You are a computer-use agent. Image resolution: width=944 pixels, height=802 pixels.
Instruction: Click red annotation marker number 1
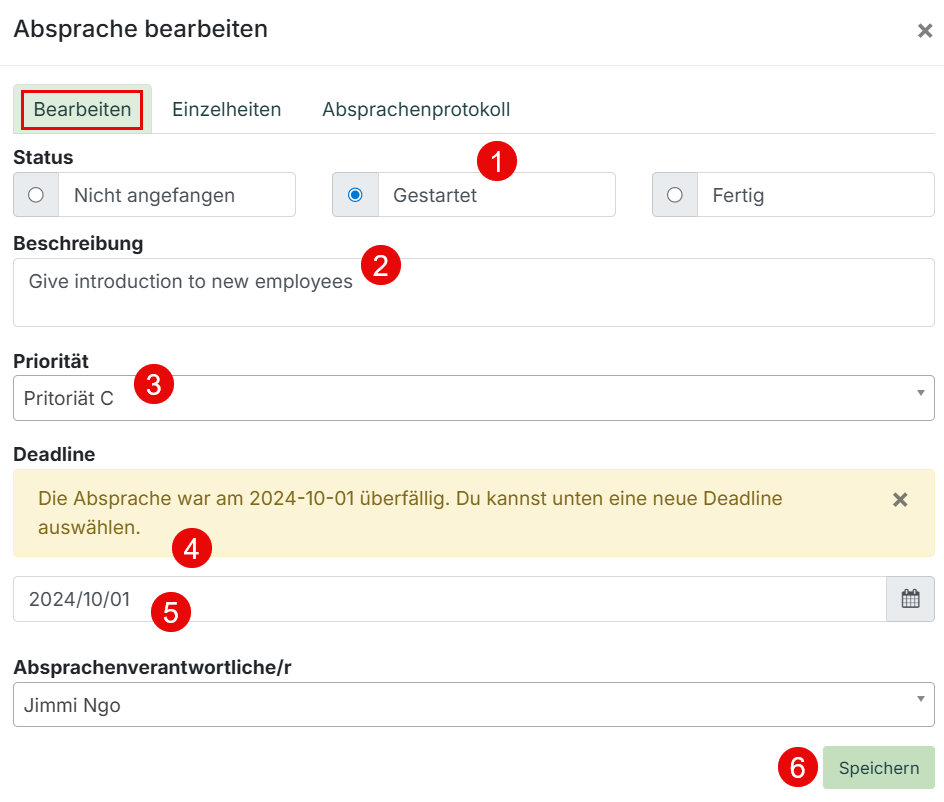coord(497,161)
